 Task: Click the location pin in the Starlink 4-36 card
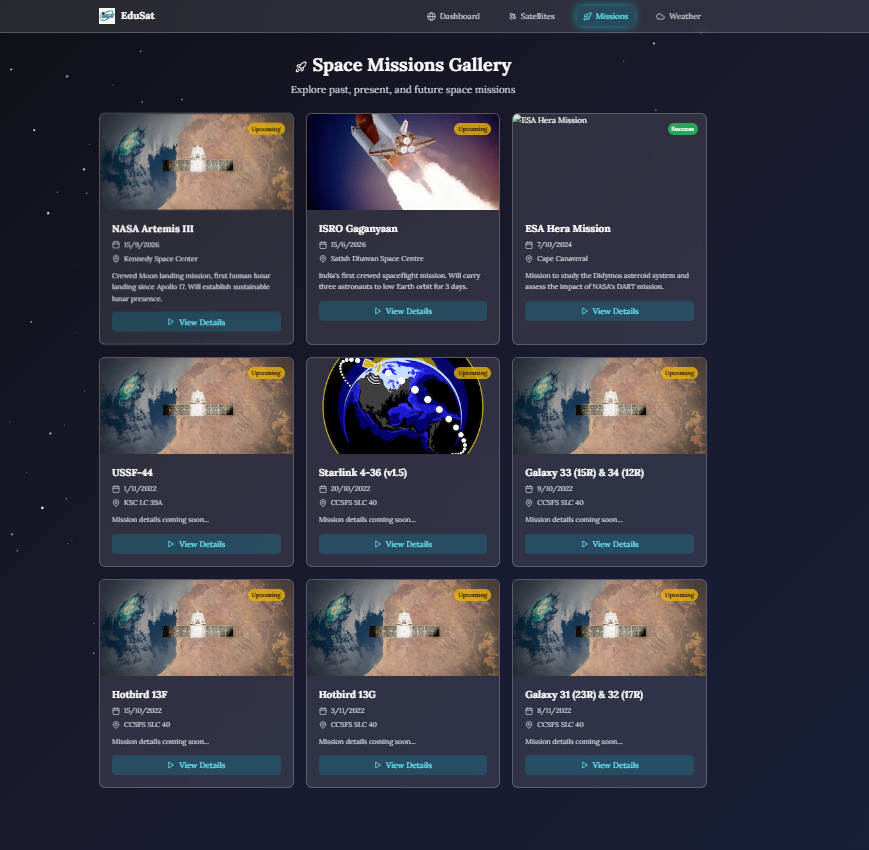(x=323, y=503)
